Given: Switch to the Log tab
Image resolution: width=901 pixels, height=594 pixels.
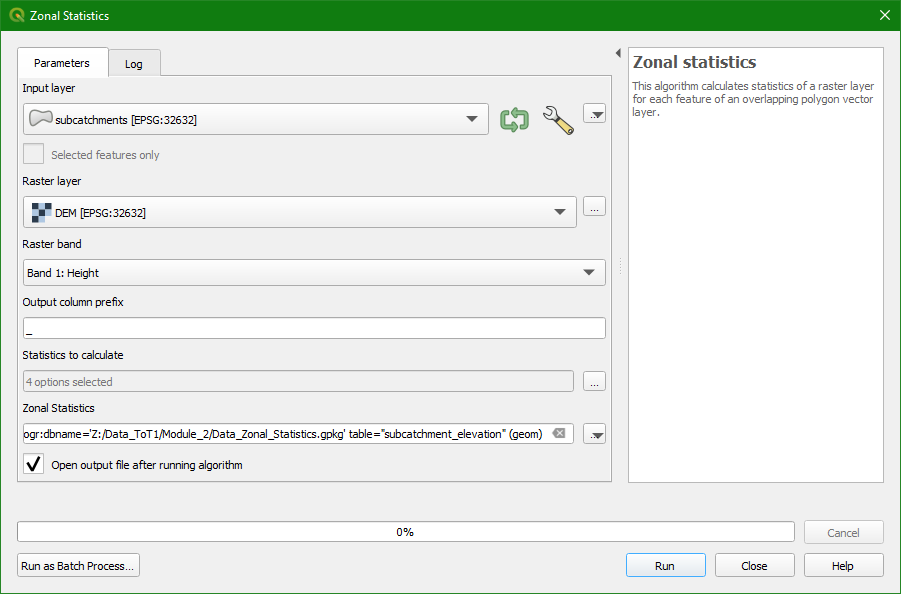Looking at the screenshot, I should [134, 62].
